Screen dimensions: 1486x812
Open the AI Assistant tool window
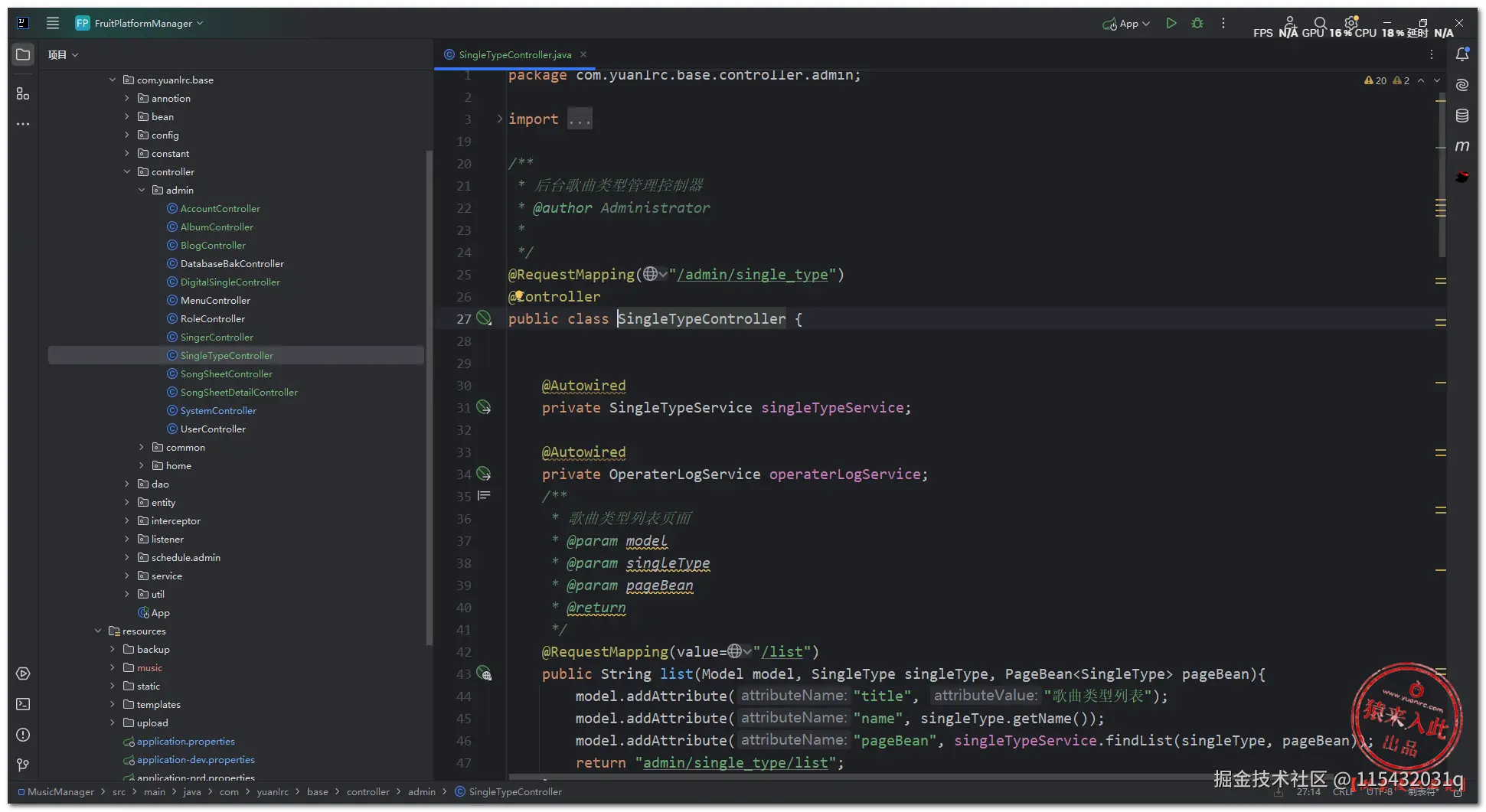(1462, 85)
